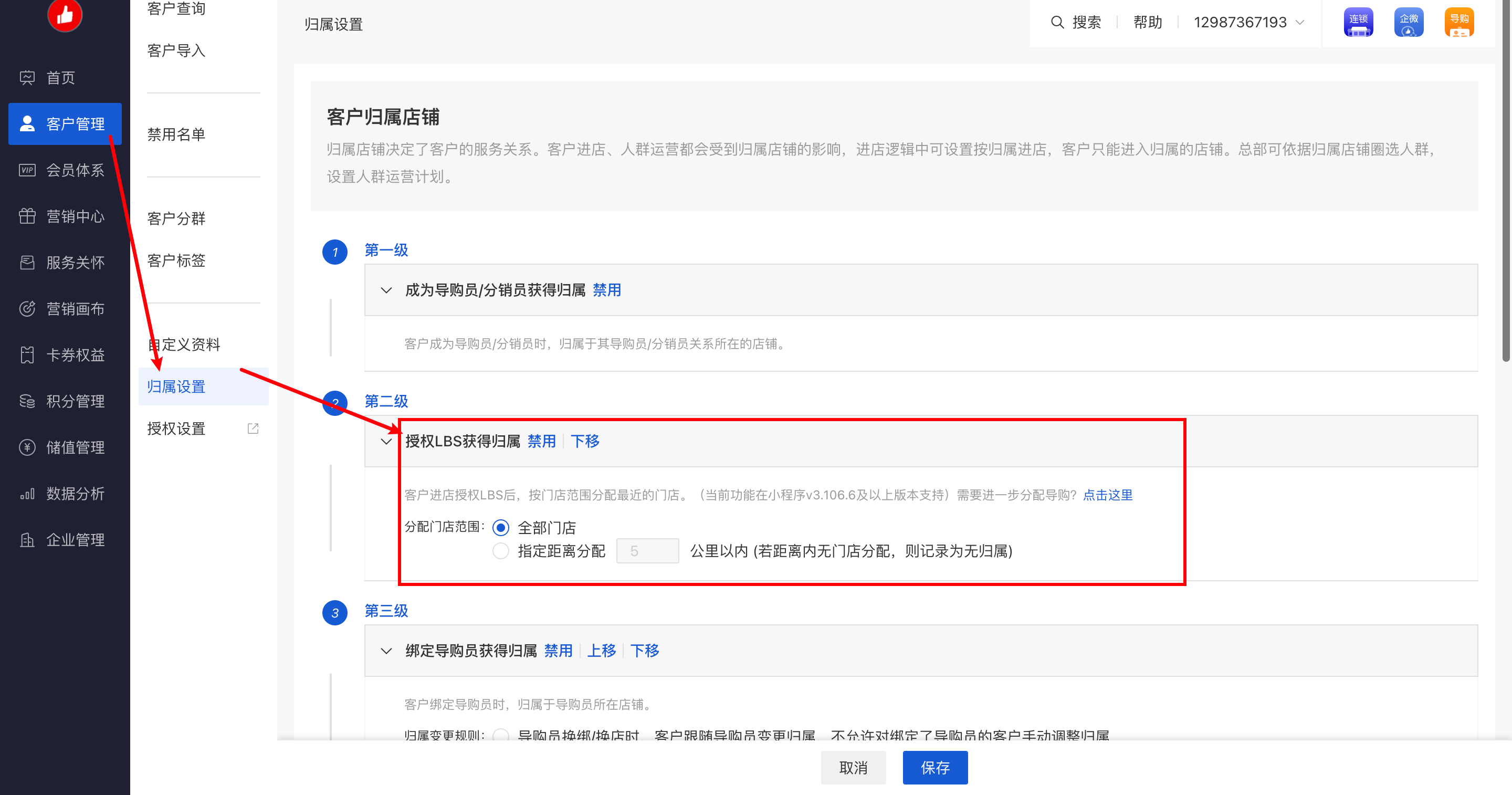Click the 营销中心 gift icon
The height and width of the screenshot is (795, 1512).
tap(27, 216)
